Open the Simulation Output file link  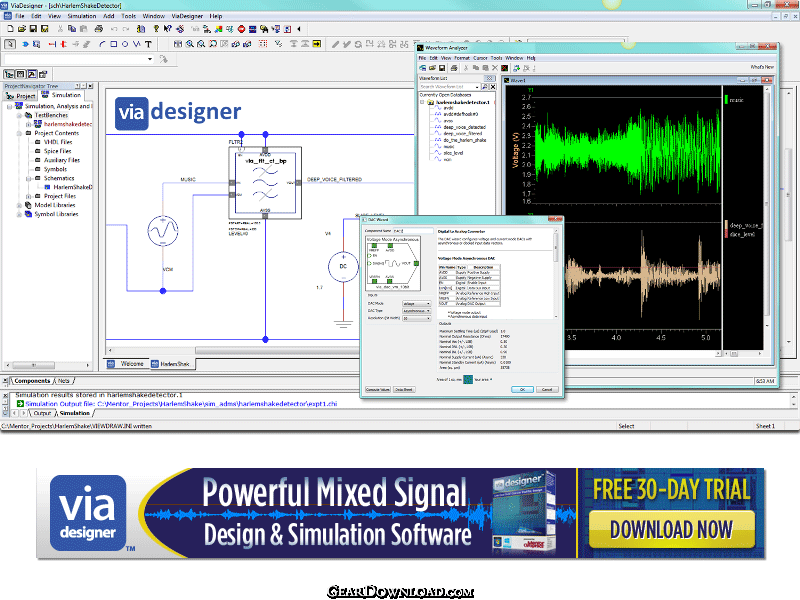(181, 404)
